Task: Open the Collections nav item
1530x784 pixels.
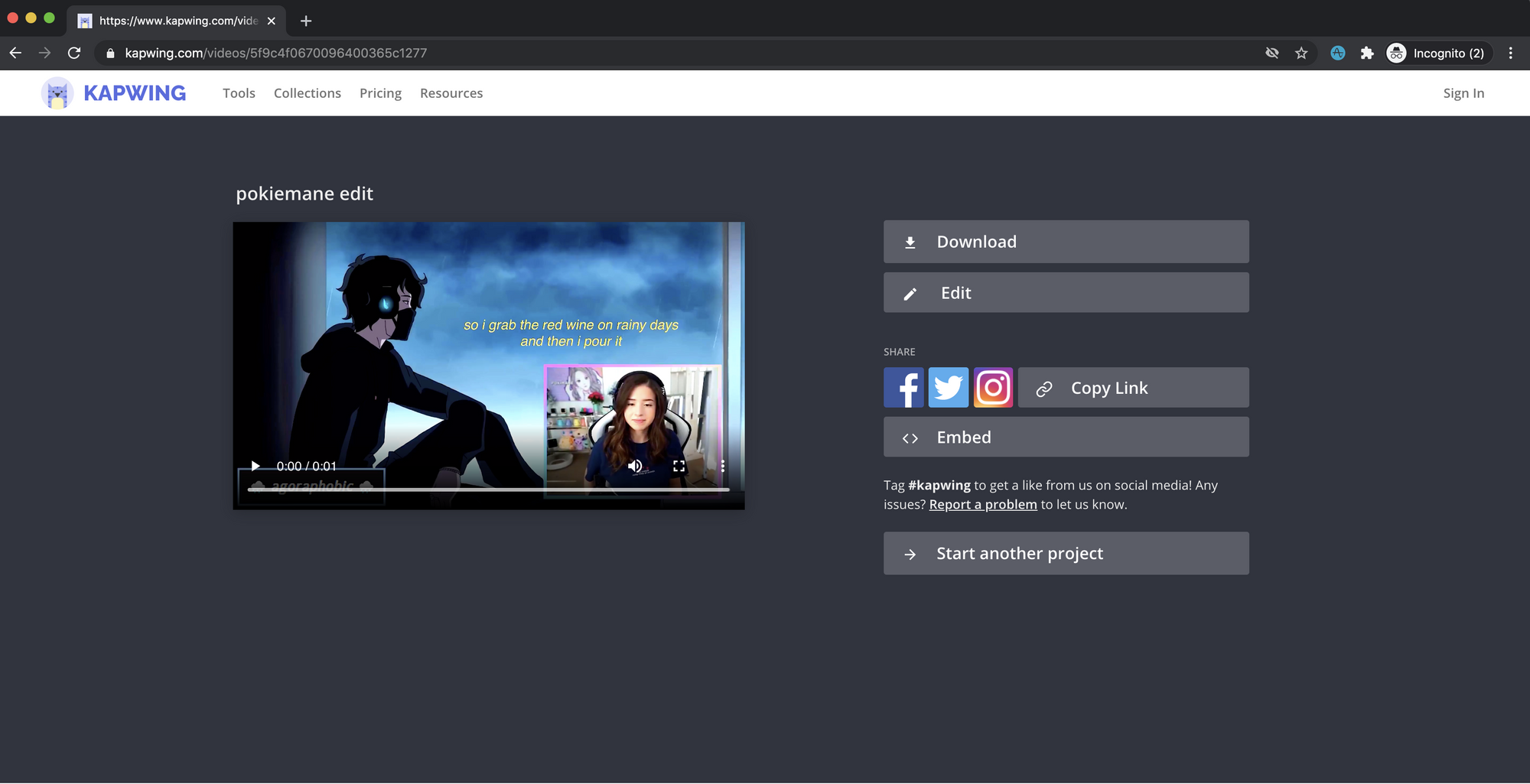Action: [308, 93]
